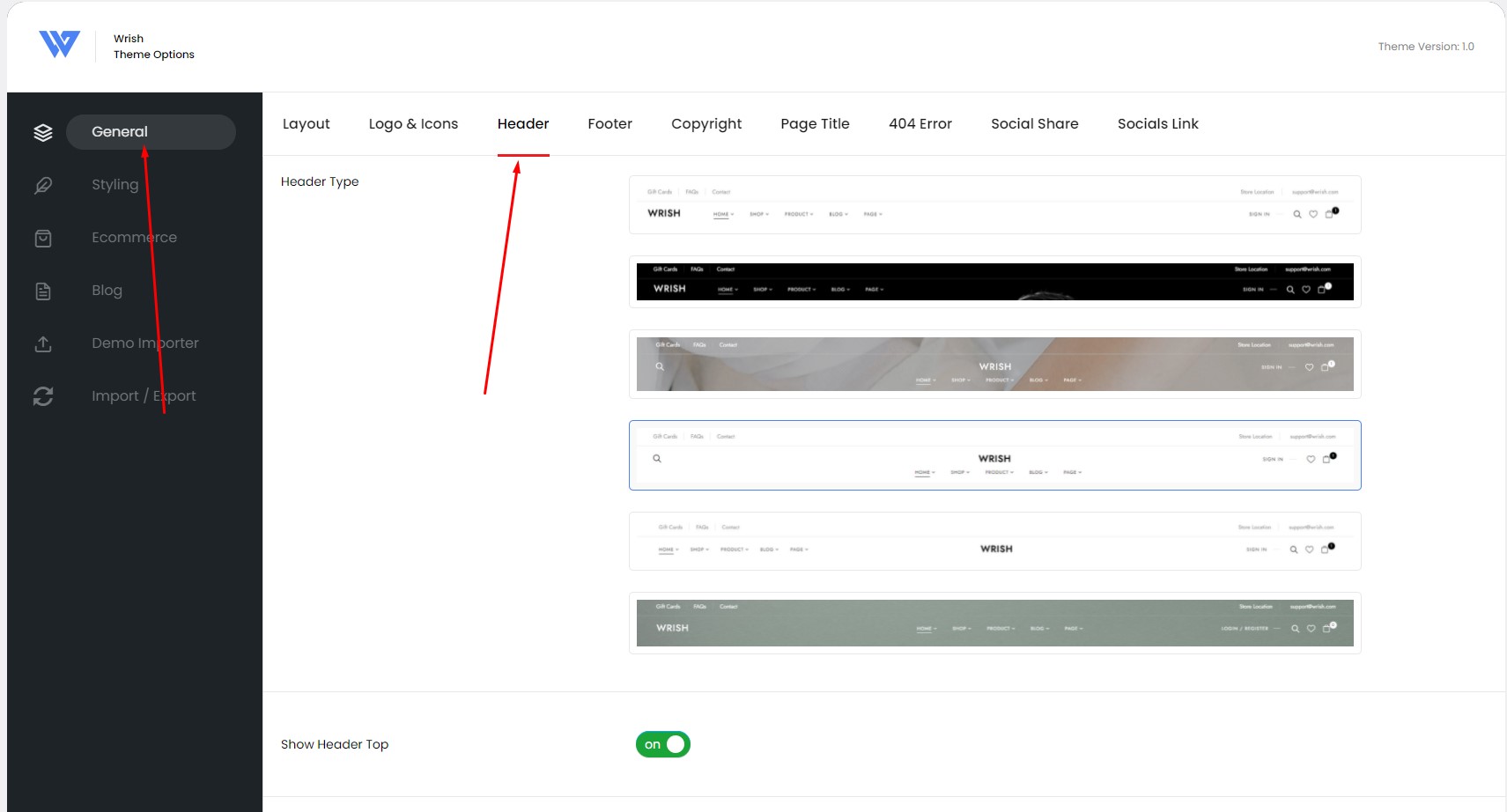
Task: Click the Ecommerce shopping bag icon
Action: coord(43,238)
